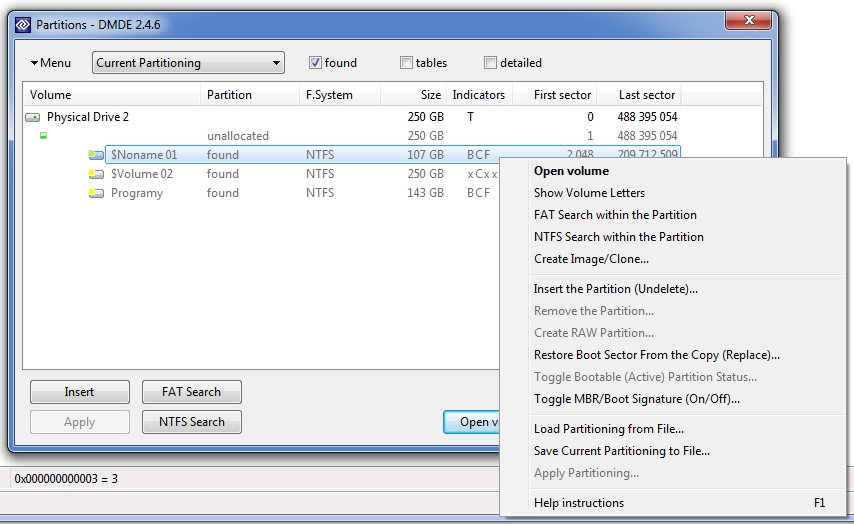Choose Open volume from context menu
The height and width of the screenshot is (524, 854).
673,171
